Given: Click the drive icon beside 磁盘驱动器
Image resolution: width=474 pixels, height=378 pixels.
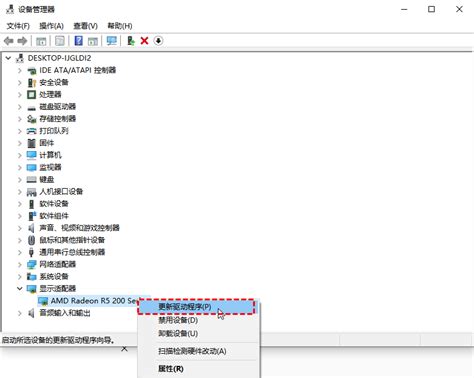Looking at the screenshot, I should [32, 107].
